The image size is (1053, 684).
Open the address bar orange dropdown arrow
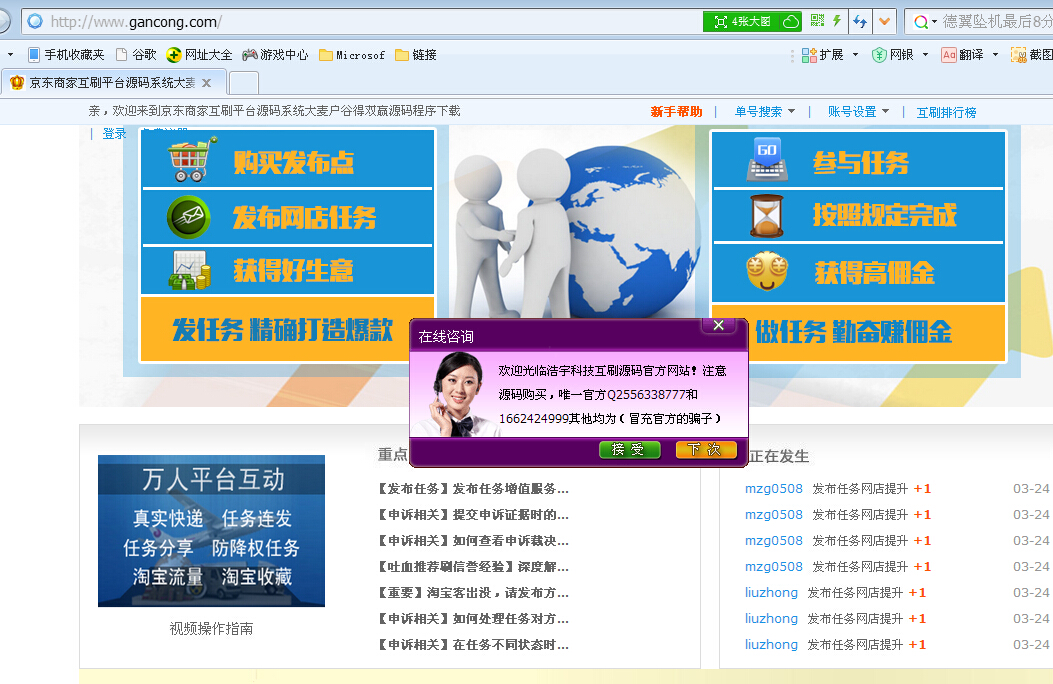(x=884, y=21)
